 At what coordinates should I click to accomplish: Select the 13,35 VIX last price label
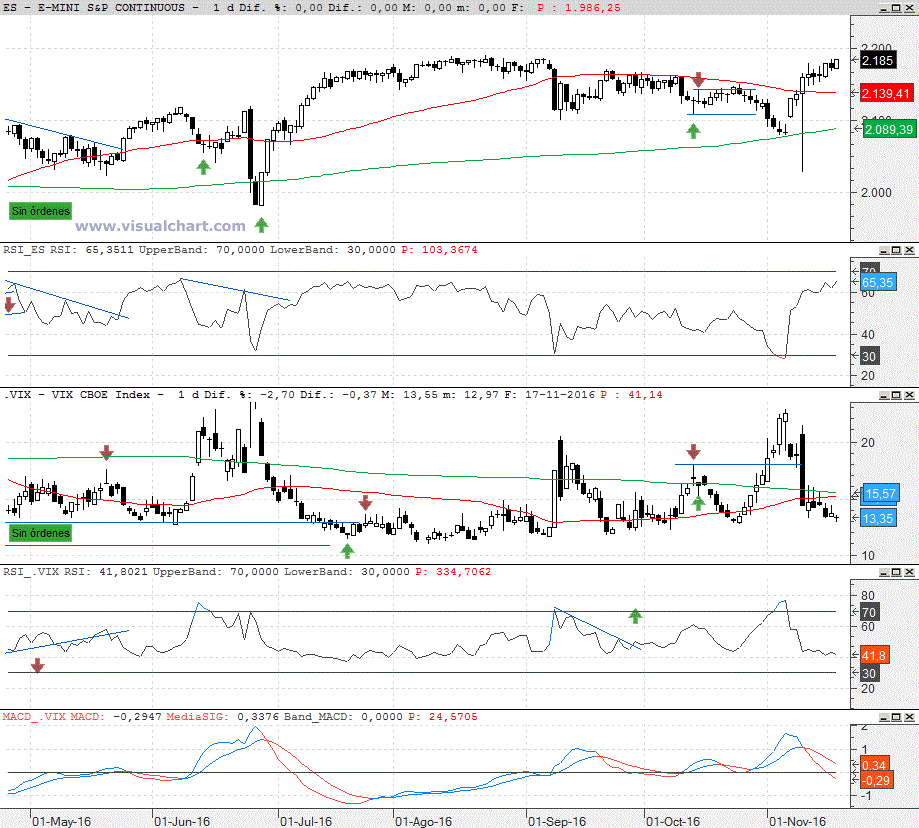[x=878, y=519]
